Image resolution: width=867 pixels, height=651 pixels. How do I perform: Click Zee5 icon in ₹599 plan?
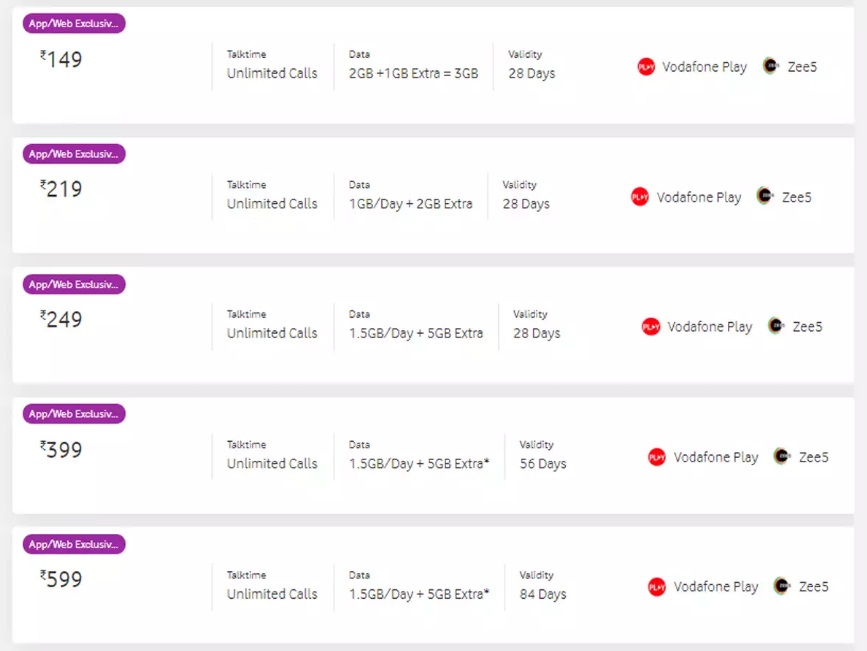click(x=782, y=586)
